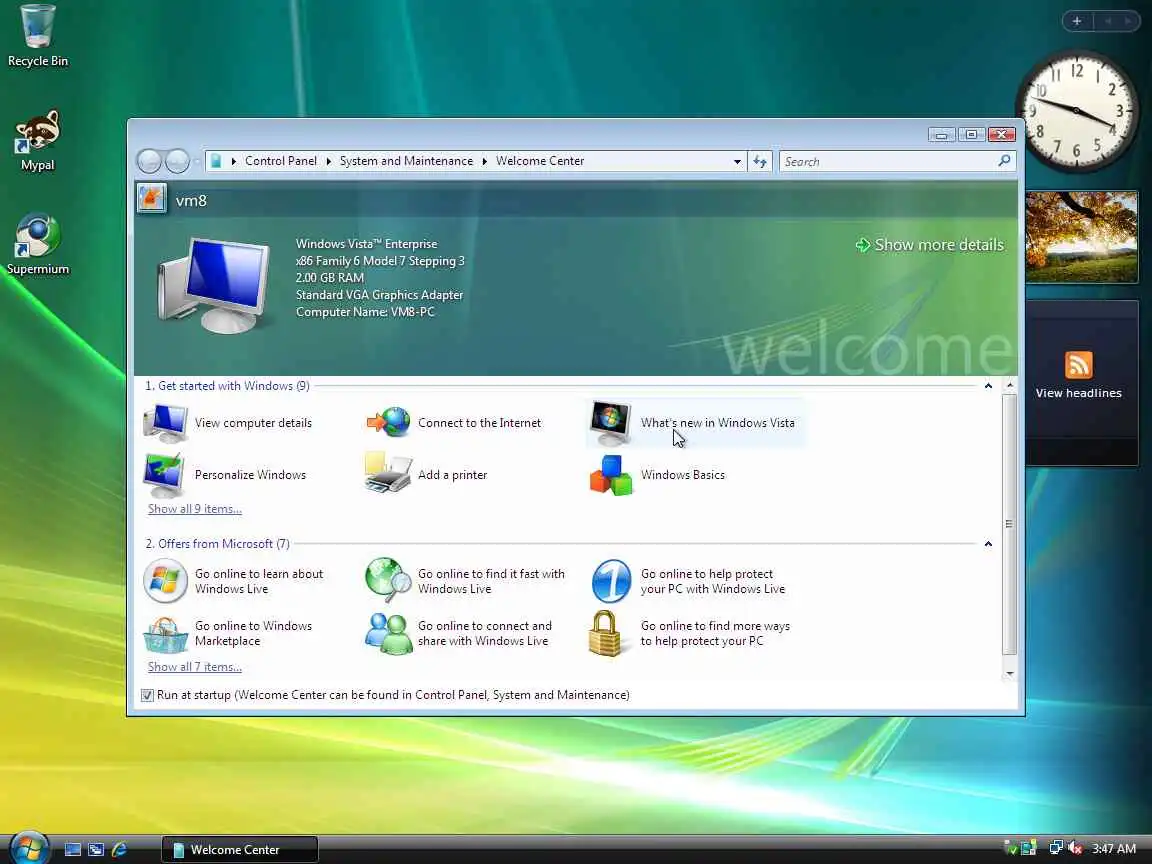The width and height of the screenshot is (1152, 864).
Task: Click the green arrow beside Show more details
Action: (x=863, y=245)
